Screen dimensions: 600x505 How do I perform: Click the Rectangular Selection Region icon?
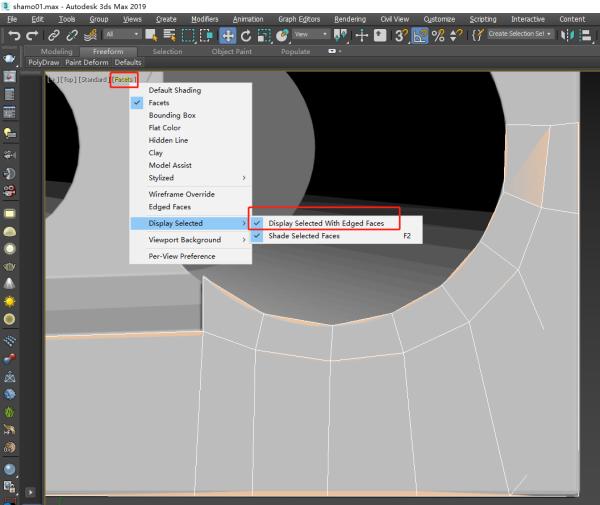tap(188, 35)
